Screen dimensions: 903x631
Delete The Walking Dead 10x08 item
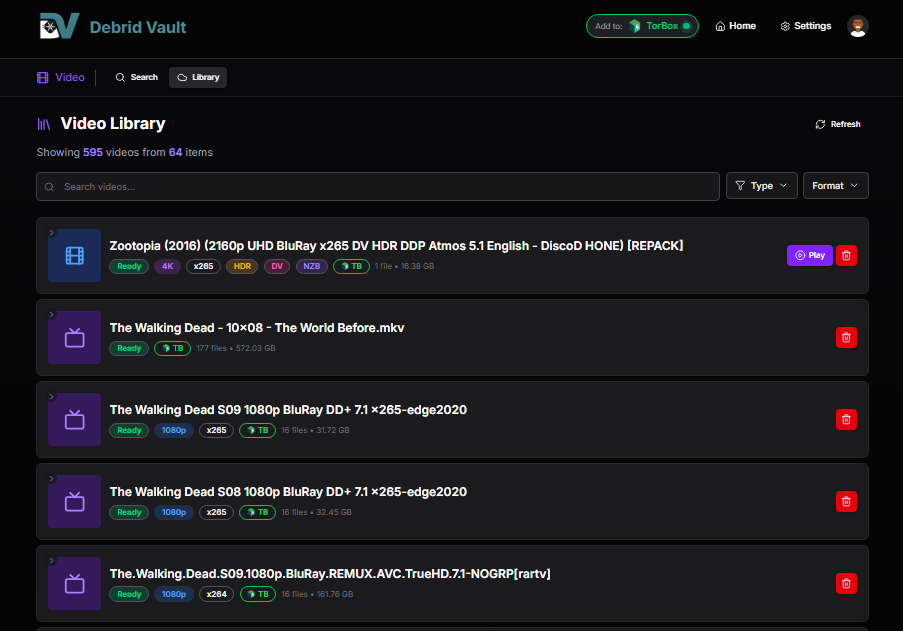846,337
